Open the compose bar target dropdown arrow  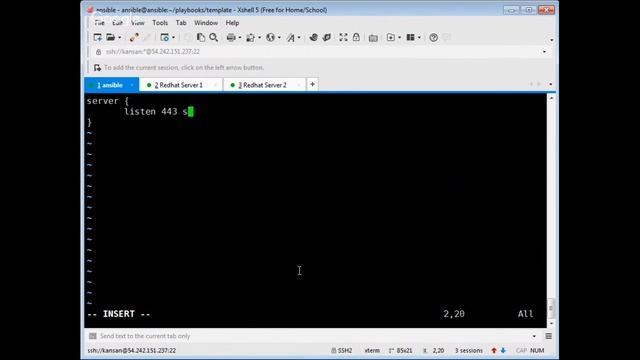[534, 336]
